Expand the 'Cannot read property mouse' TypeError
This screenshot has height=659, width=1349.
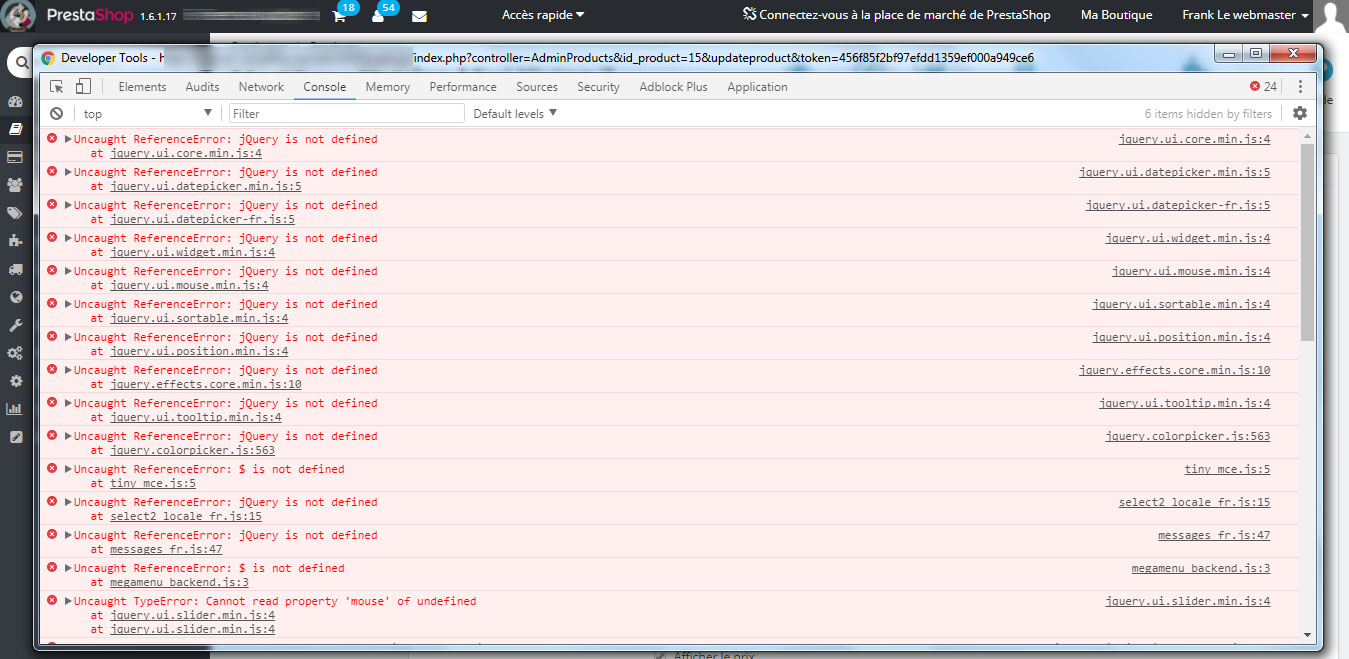[x=68, y=601]
